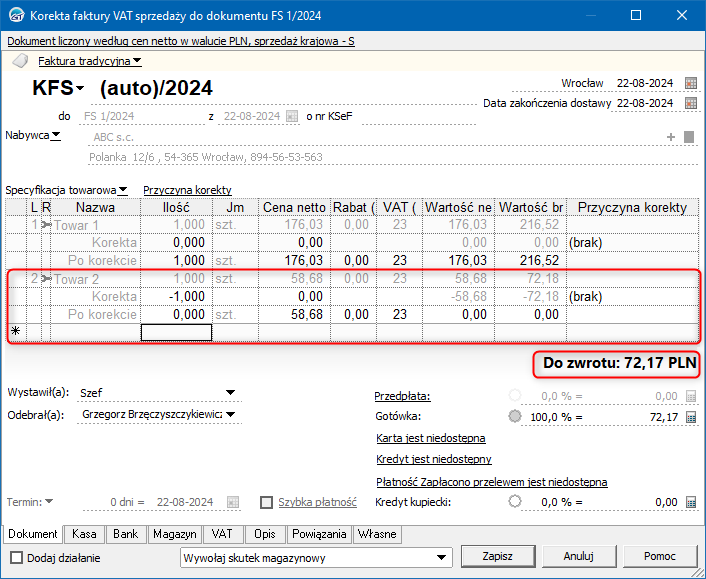Select the Kredyt kupiecki radio button
The width and height of the screenshot is (706, 579).
tap(515, 502)
